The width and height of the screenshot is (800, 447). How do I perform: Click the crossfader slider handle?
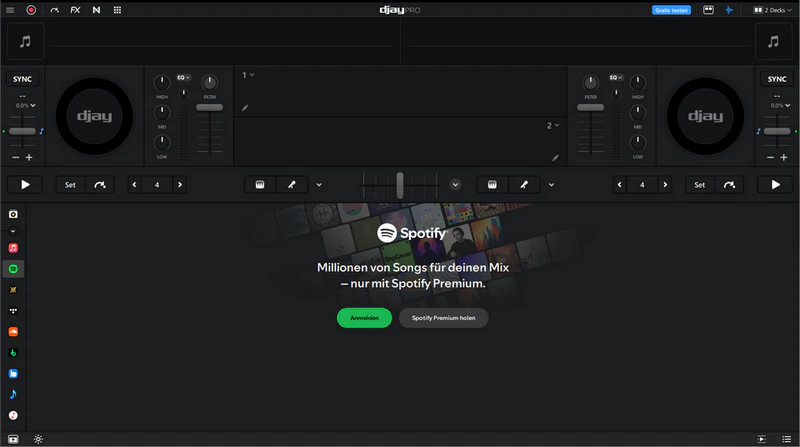[x=400, y=184]
